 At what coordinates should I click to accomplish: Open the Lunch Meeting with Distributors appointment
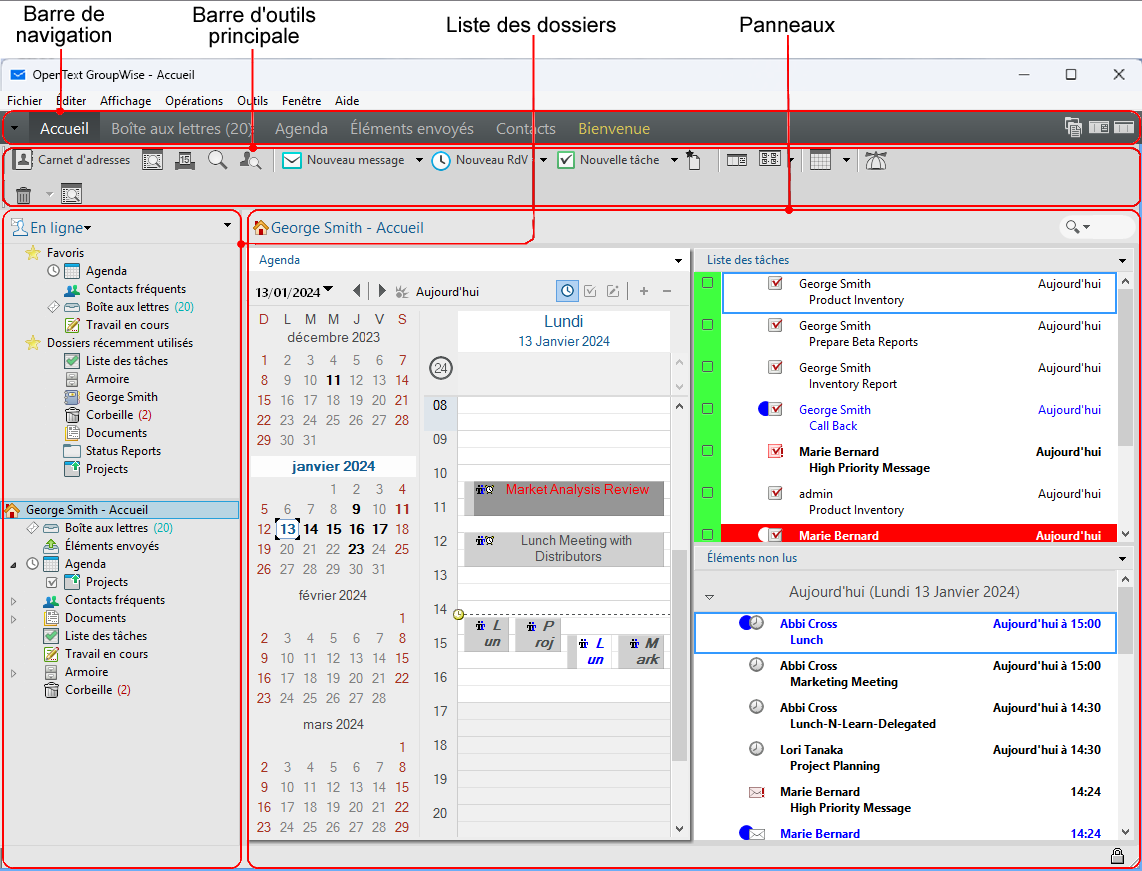pos(564,548)
